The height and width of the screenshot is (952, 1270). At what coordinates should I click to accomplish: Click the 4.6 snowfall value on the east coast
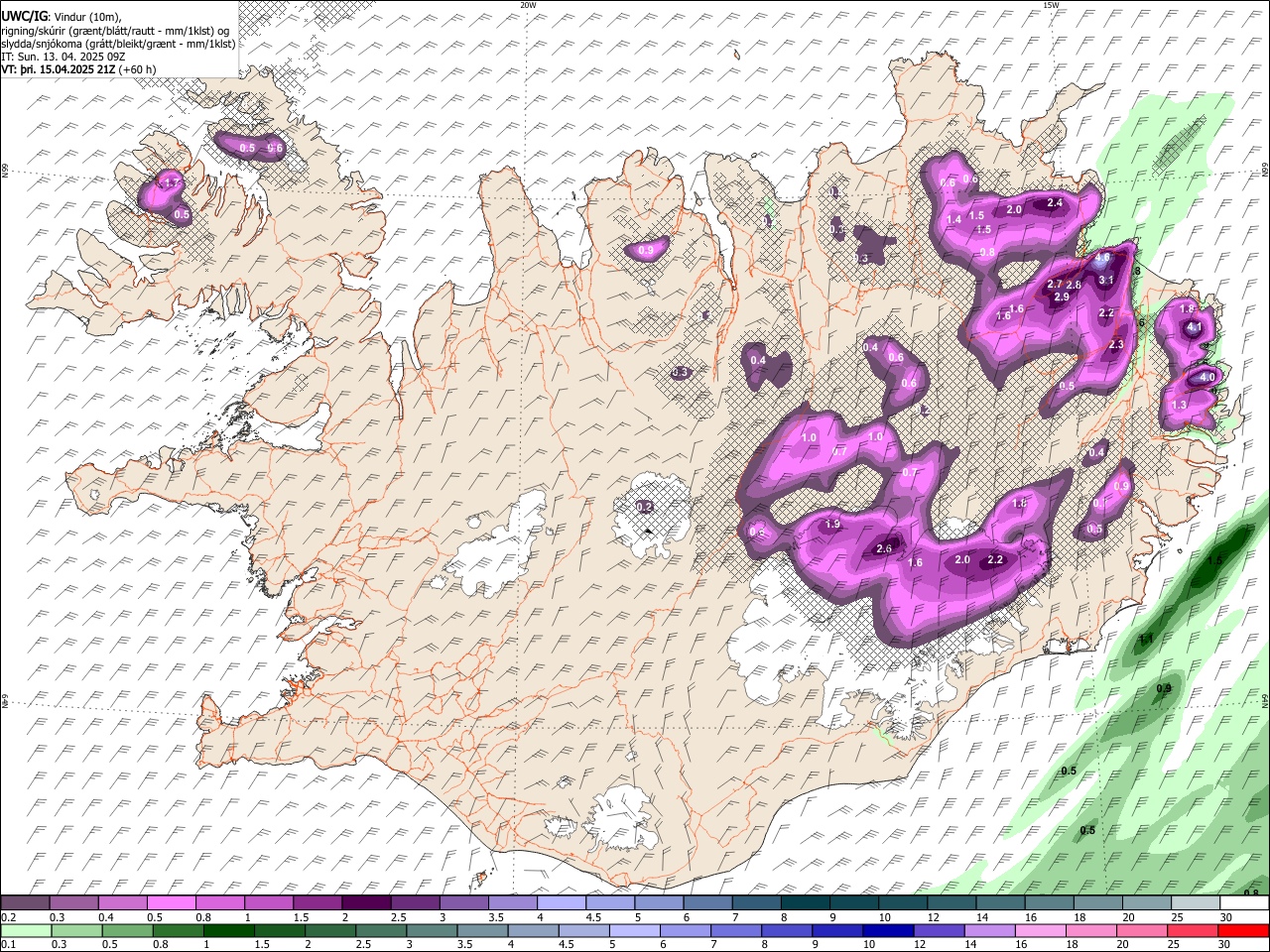[x=1102, y=258]
